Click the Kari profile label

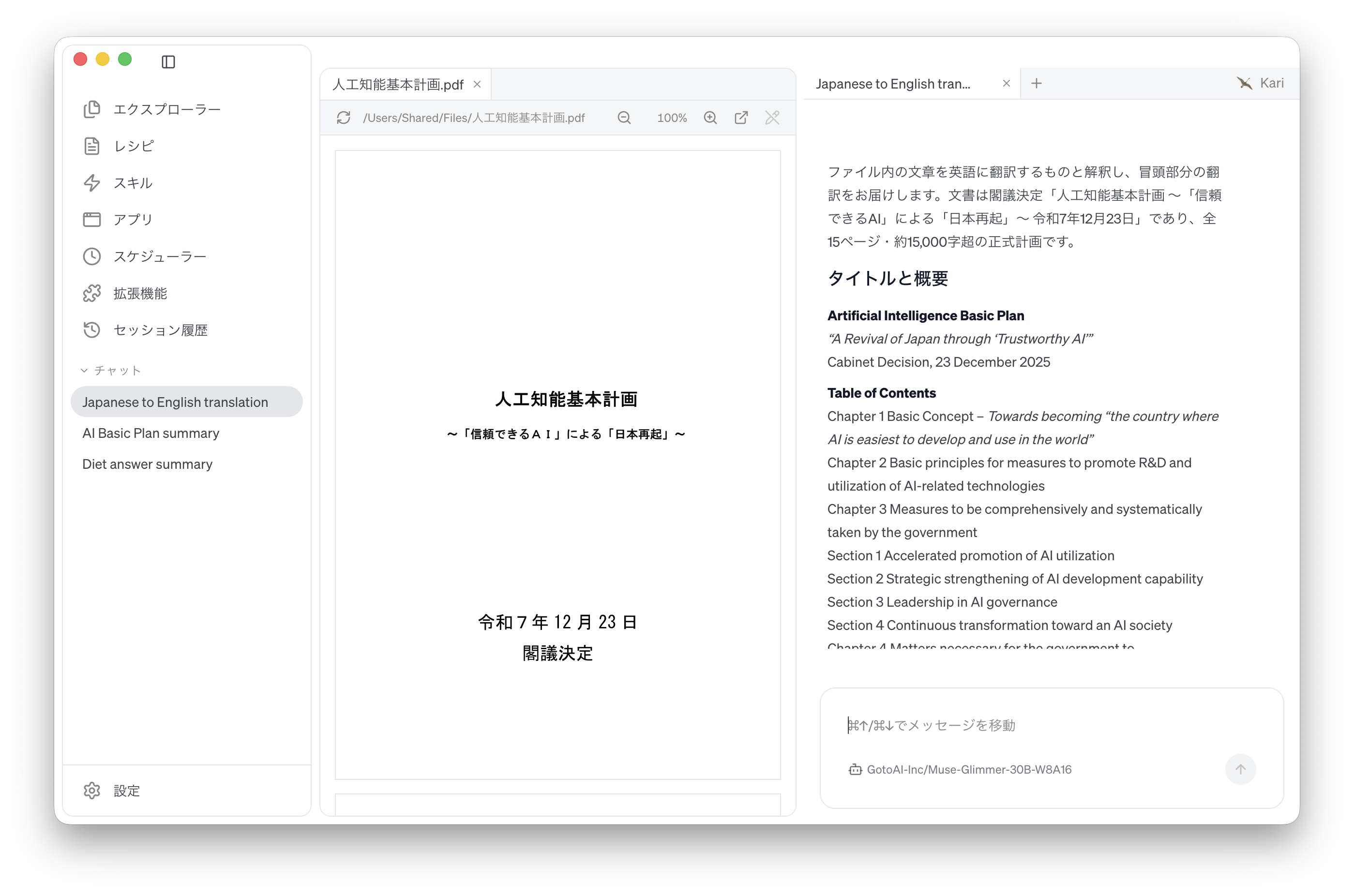[x=1260, y=83]
